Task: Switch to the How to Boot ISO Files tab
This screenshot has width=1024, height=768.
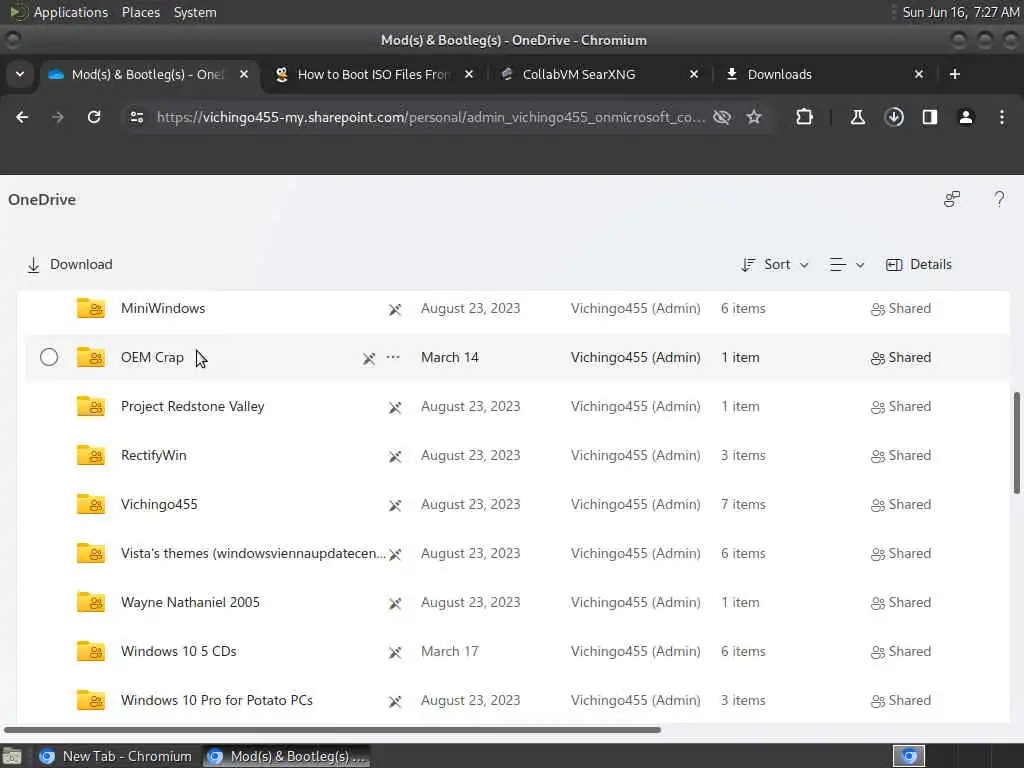Action: (x=374, y=74)
